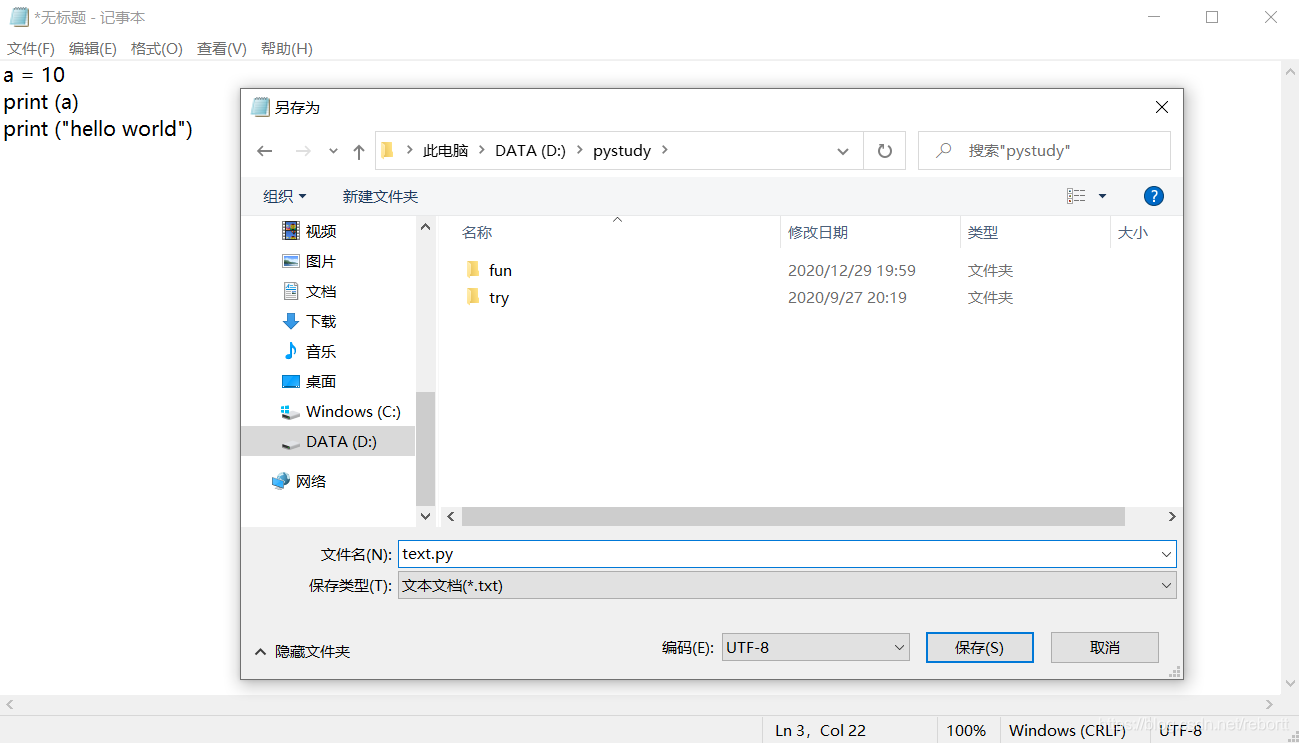Open Notepad 帮助(H) menu
The height and width of the screenshot is (743, 1299).
click(x=287, y=48)
